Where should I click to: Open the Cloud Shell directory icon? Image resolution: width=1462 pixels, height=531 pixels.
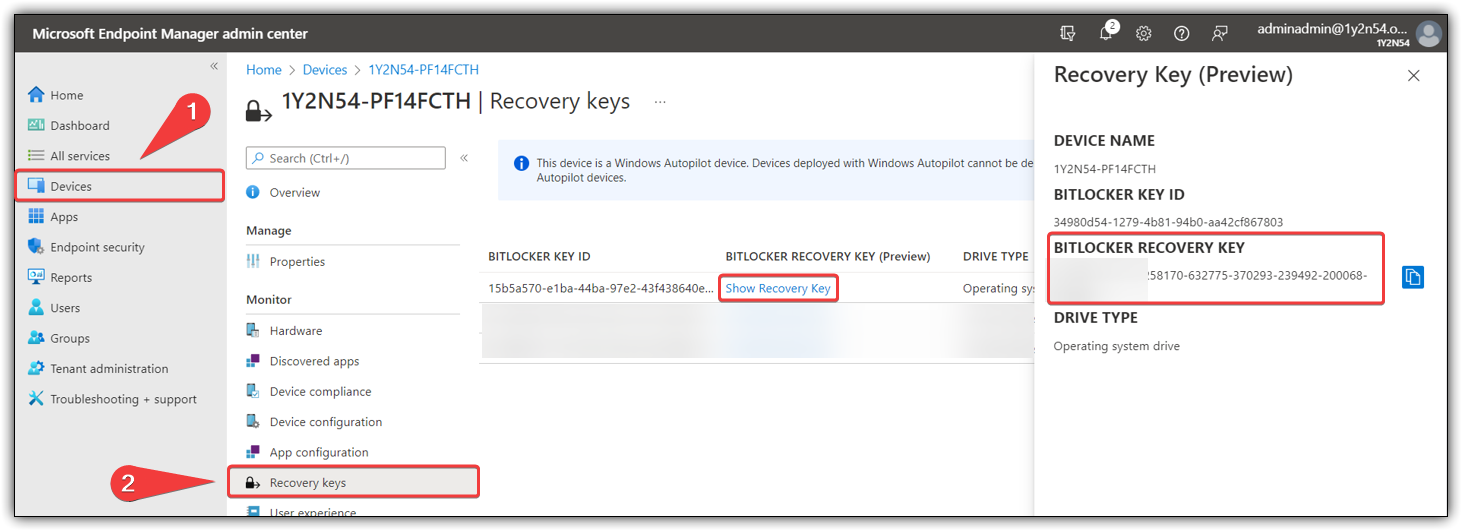(1068, 34)
